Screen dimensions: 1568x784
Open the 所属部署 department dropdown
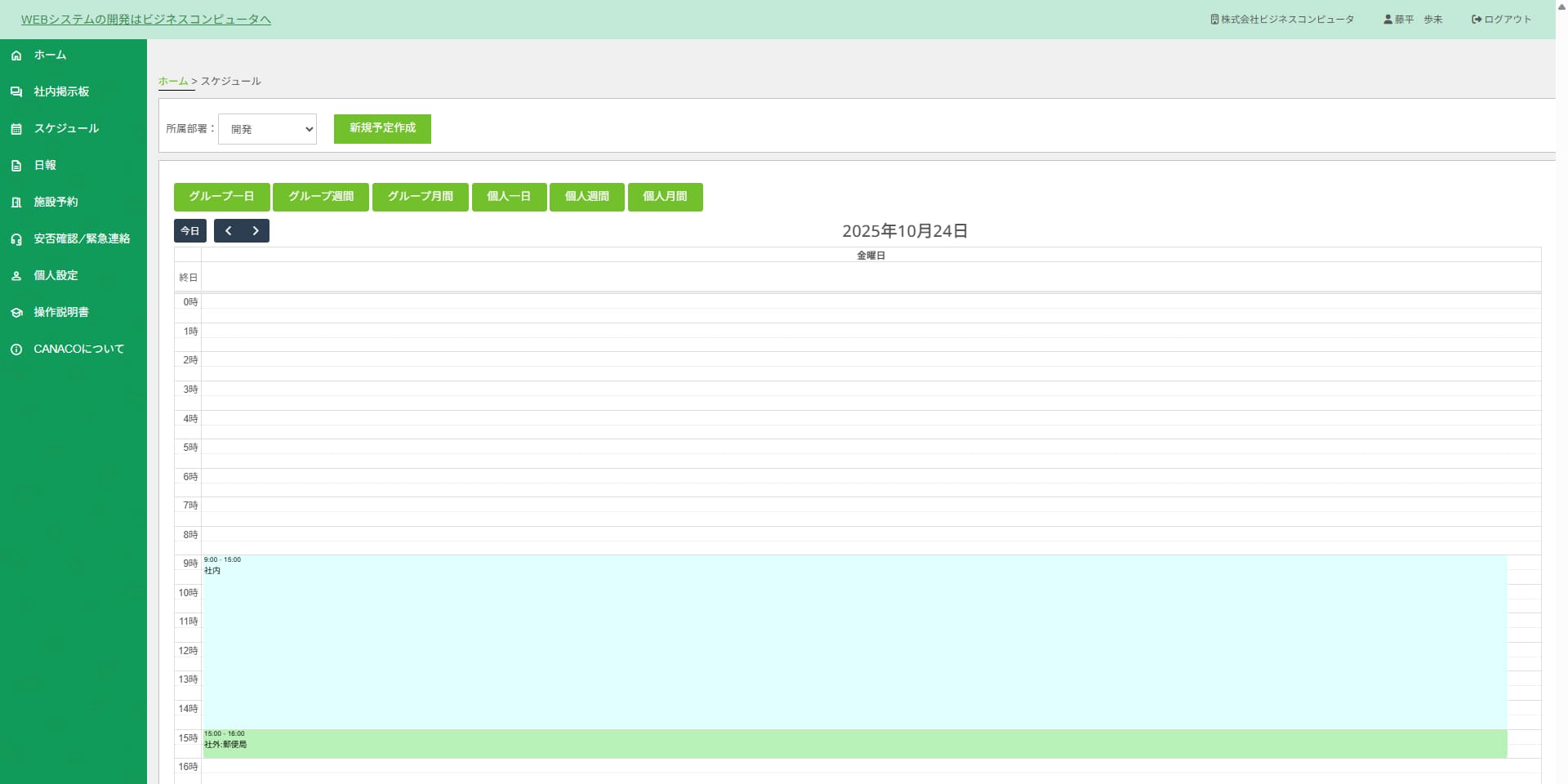coord(267,129)
